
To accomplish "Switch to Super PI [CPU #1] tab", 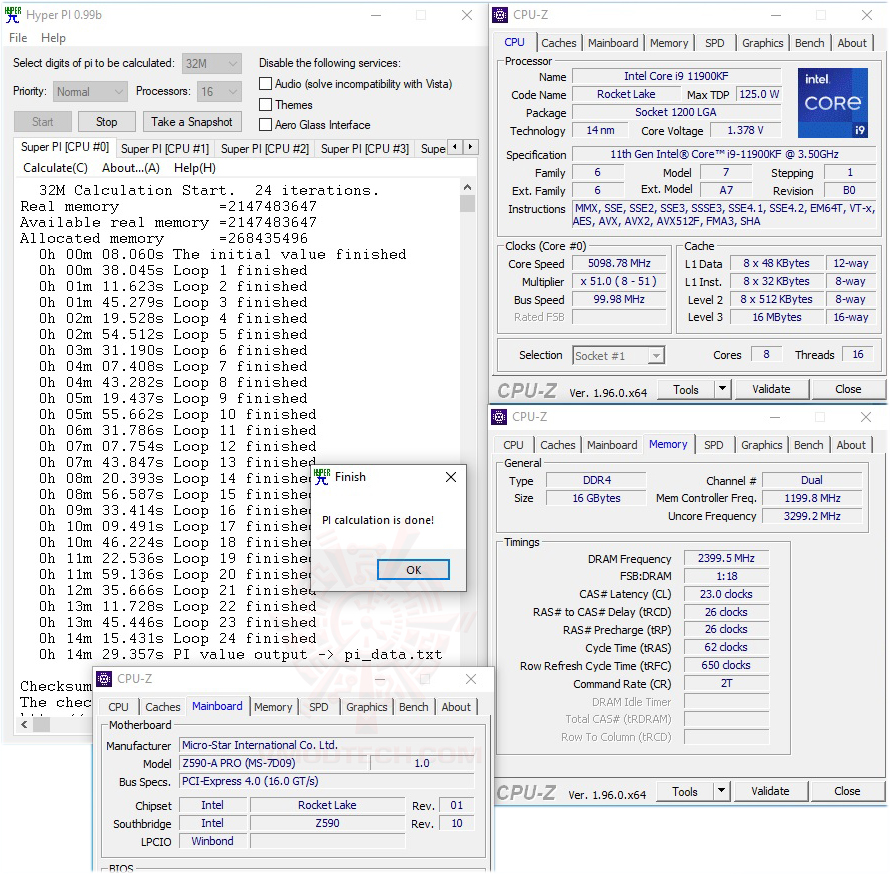I will click(165, 149).
